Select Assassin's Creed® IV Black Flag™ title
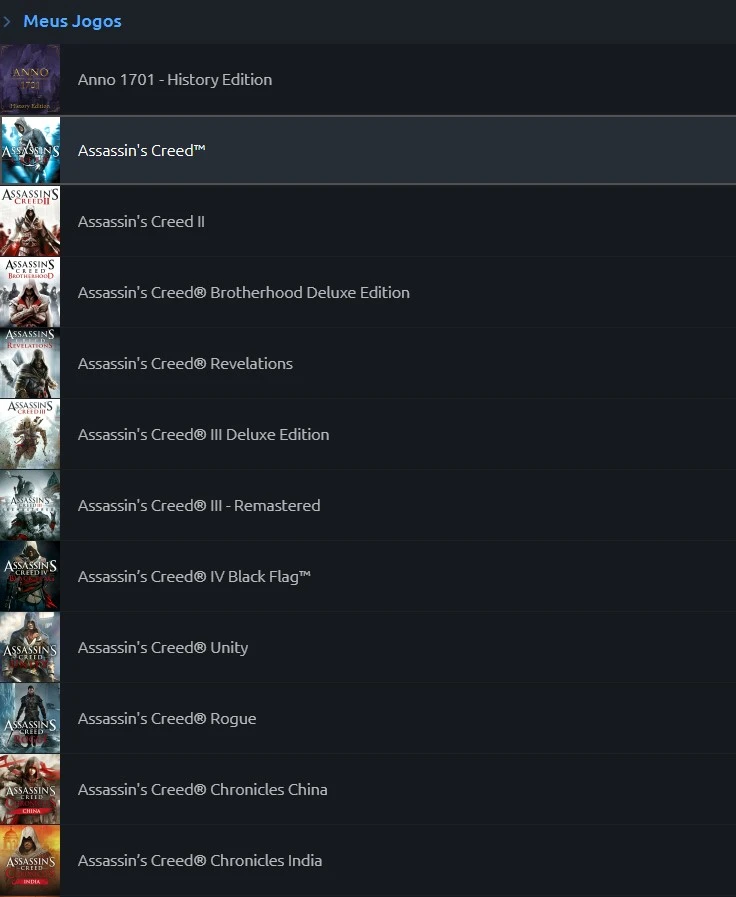Screen dimensions: 736x897 pyautogui.click(x=194, y=576)
